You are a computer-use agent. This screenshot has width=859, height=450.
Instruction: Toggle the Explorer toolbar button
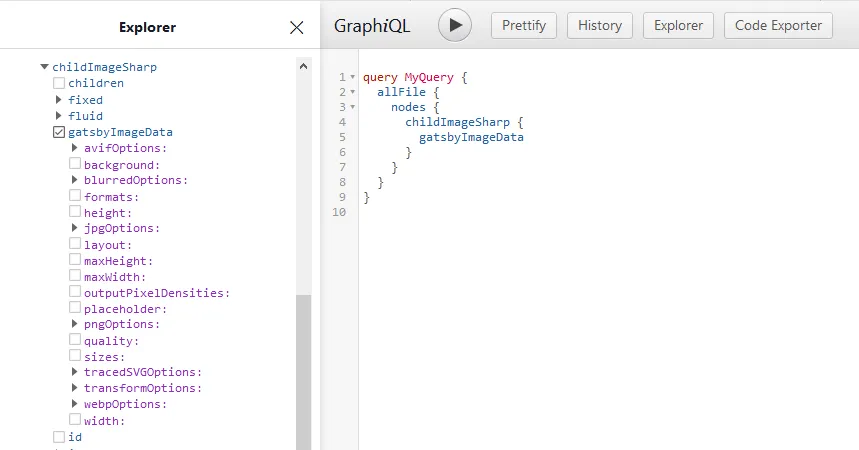[x=678, y=25]
